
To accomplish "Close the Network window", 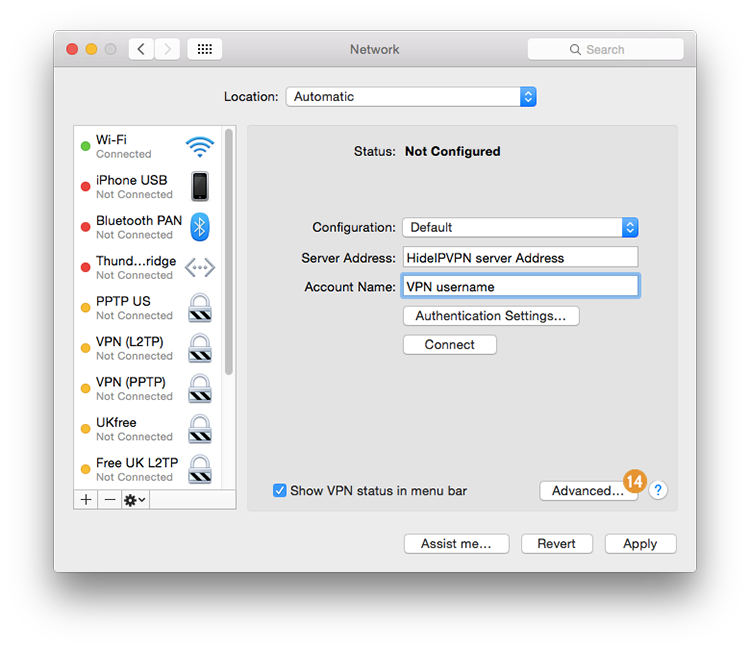I will pyautogui.click(x=72, y=49).
